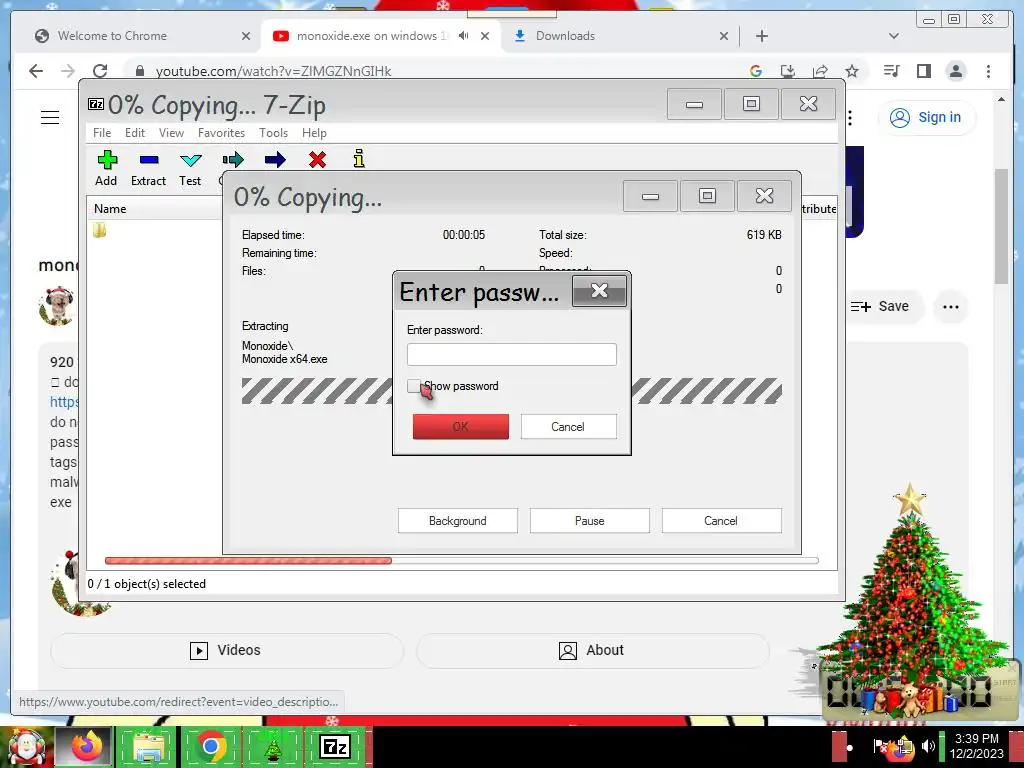The width and height of the screenshot is (1024, 768).
Task: Close the Downloads tab
Action: 724,36
